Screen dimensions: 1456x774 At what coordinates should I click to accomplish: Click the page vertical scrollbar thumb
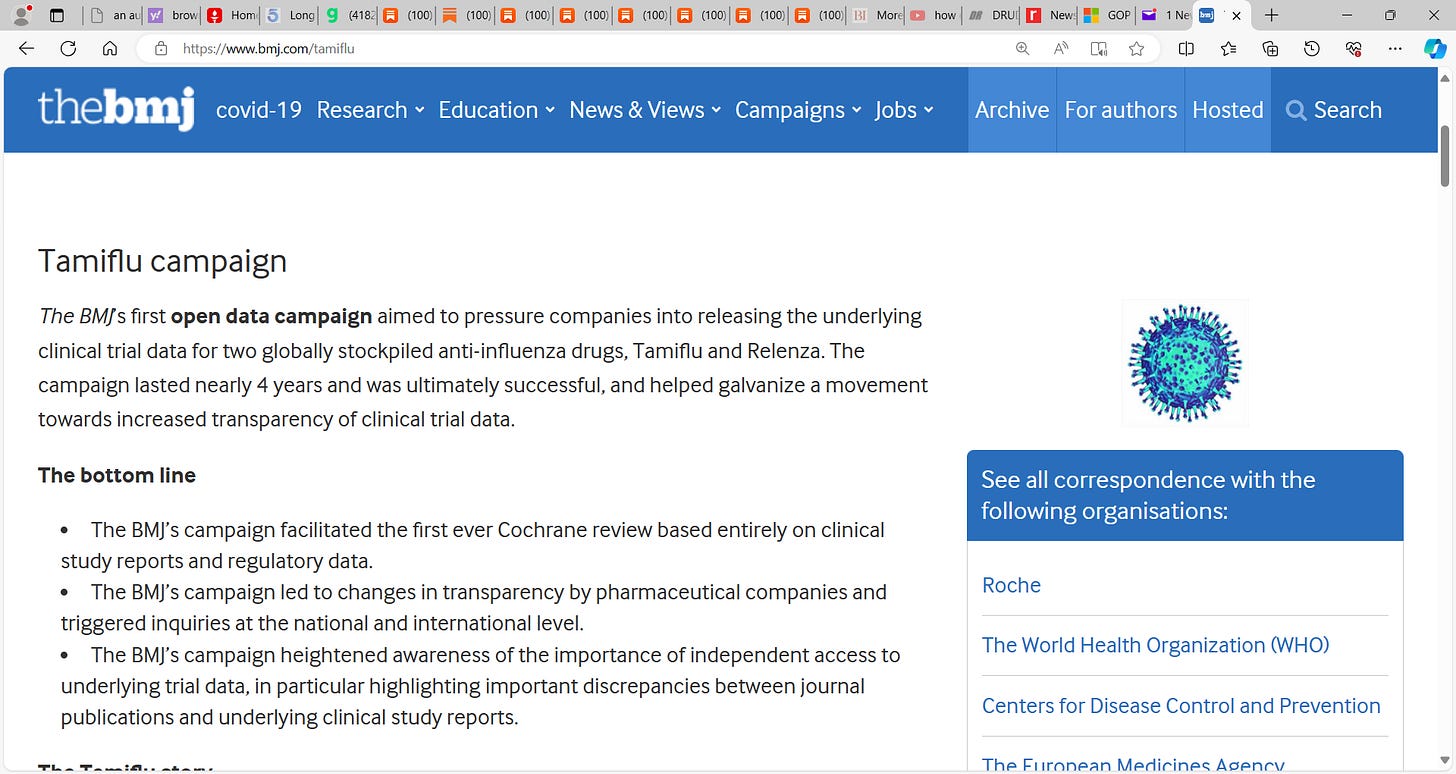coord(1445,155)
